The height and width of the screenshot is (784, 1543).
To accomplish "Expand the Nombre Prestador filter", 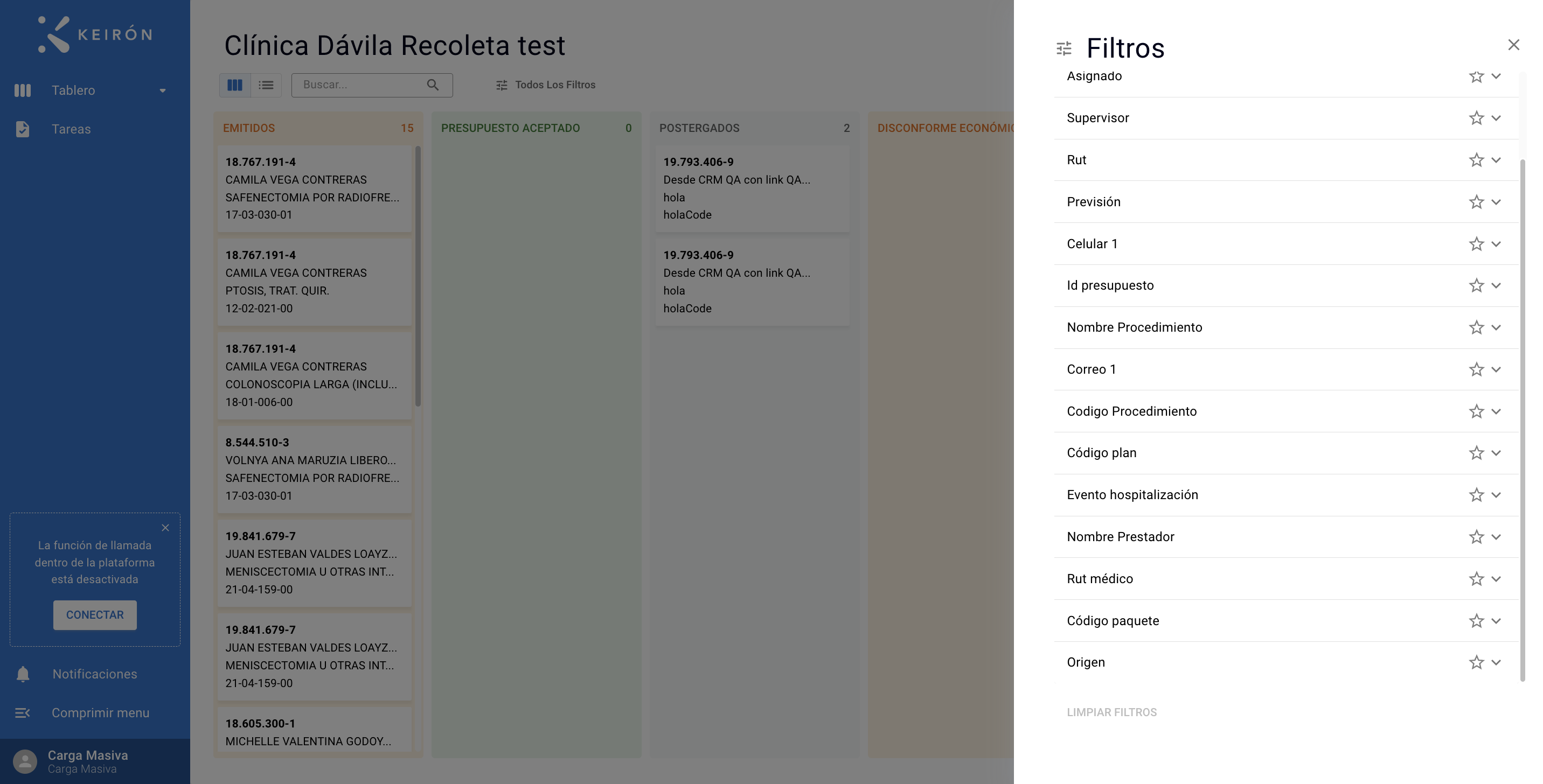I will point(1496,537).
